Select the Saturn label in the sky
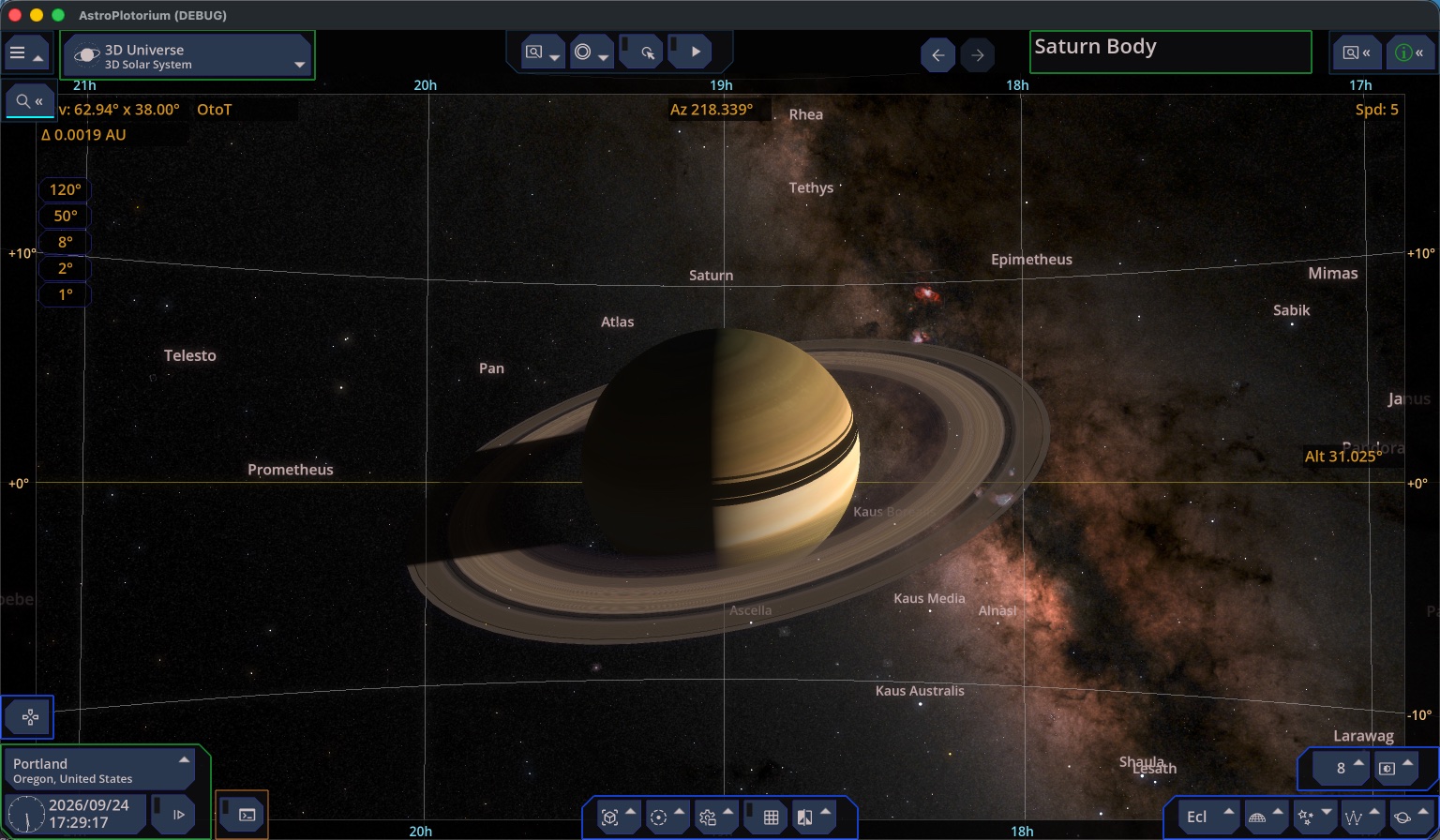 tap(711, 276)
